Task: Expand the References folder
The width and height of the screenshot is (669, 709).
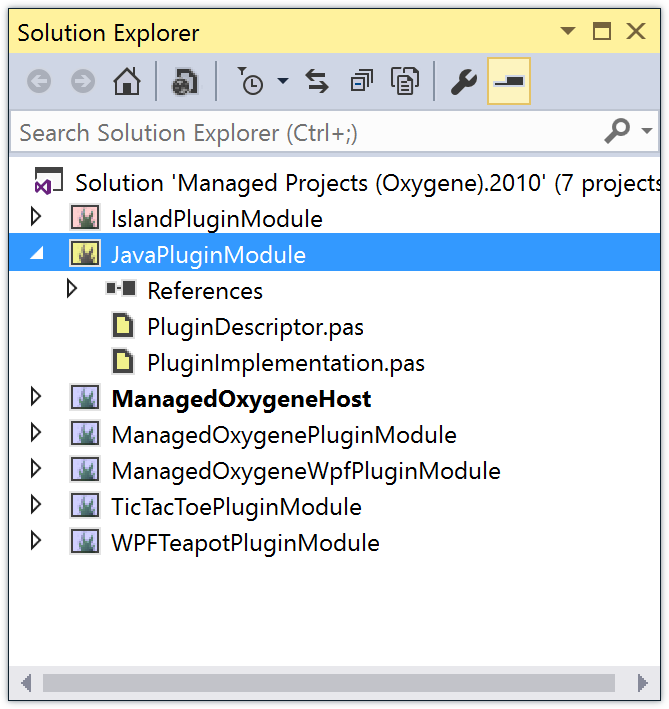Action: tap(71, 288)
